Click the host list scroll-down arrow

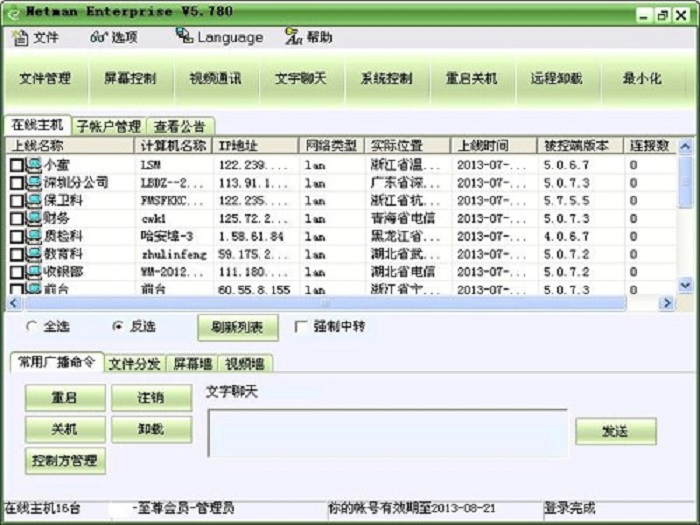tap(686, 284)
